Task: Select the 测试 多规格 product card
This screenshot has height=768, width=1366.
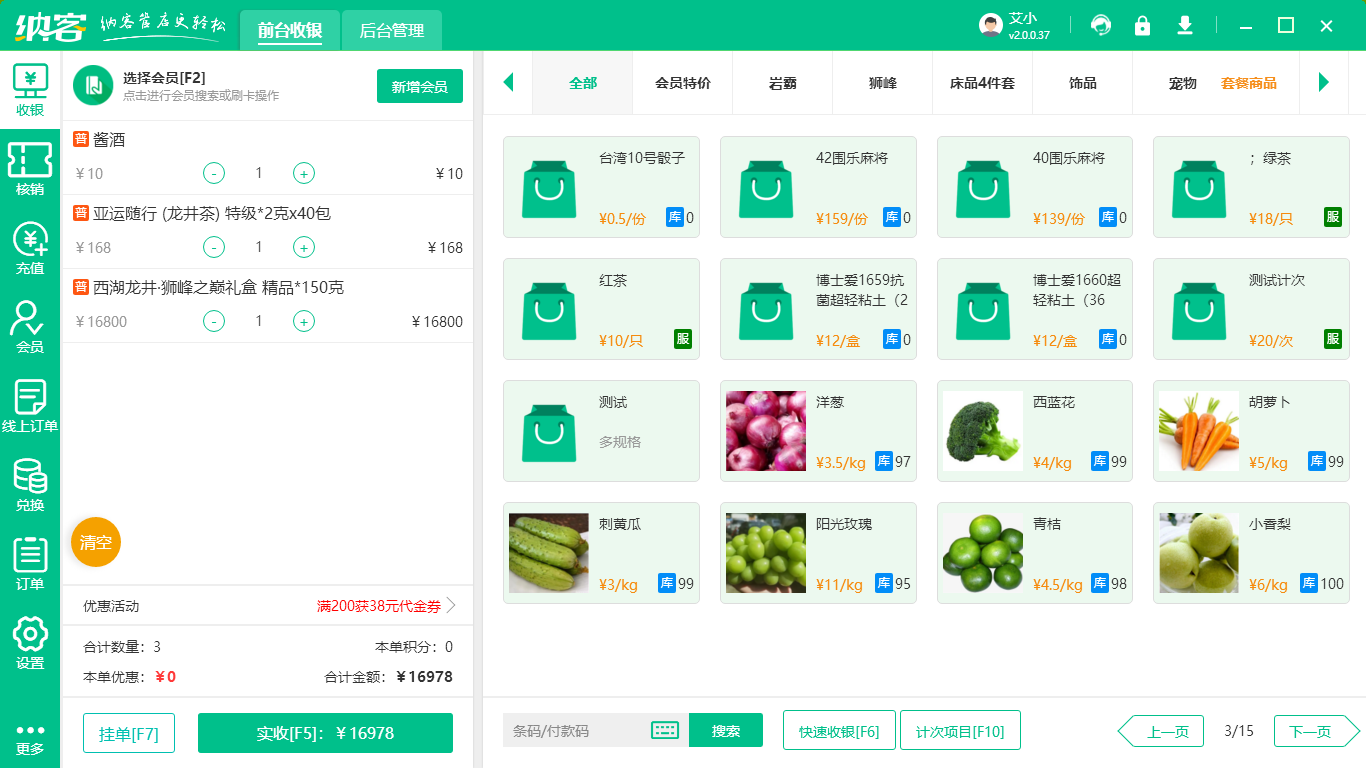Action: coord(601,431)
